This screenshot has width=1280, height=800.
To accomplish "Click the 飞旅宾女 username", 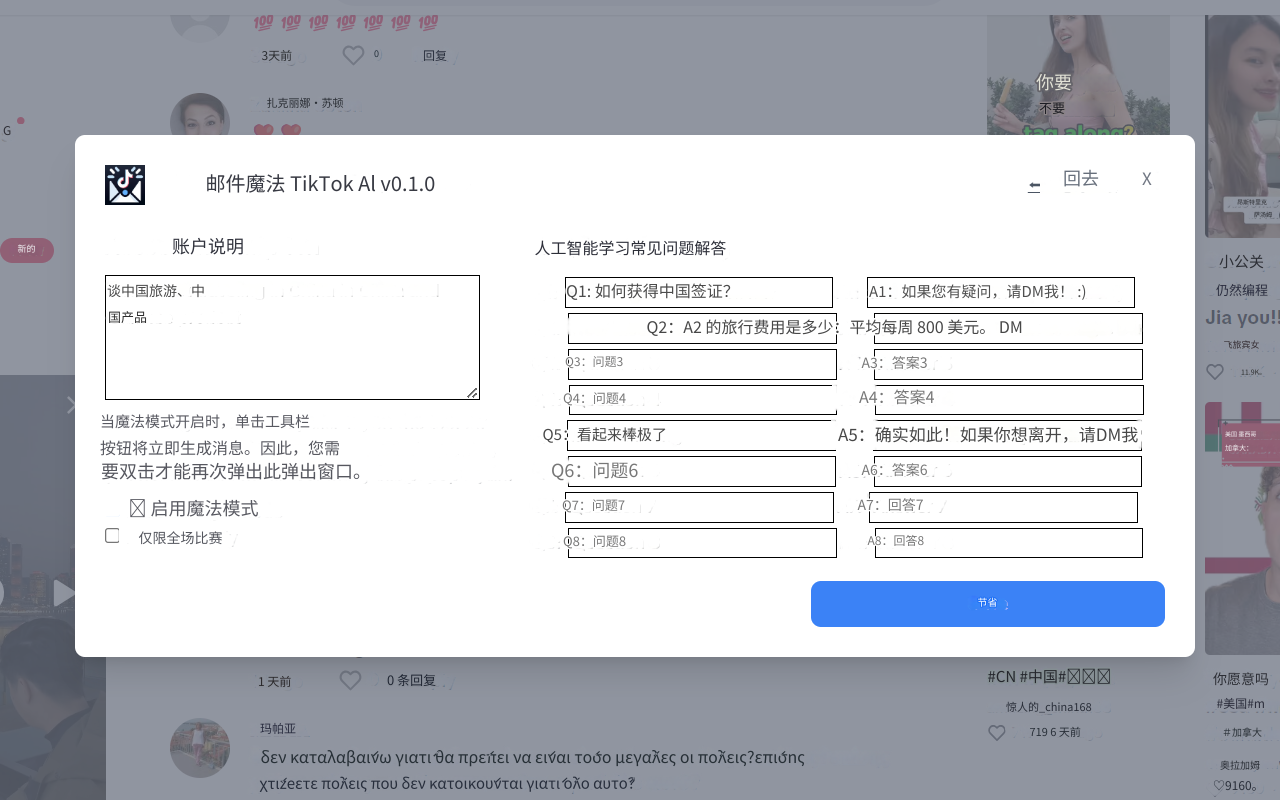I will pos(1242,345).
